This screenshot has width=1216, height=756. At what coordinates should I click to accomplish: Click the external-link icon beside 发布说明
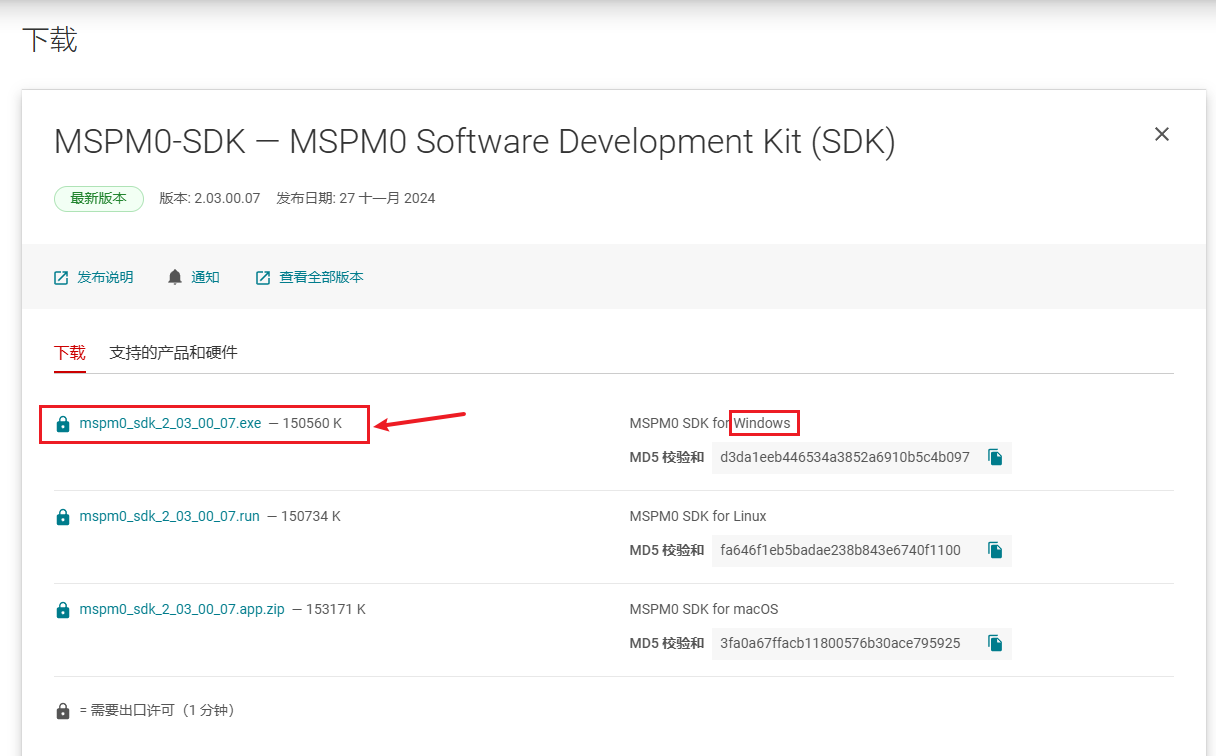pos(61,278)
